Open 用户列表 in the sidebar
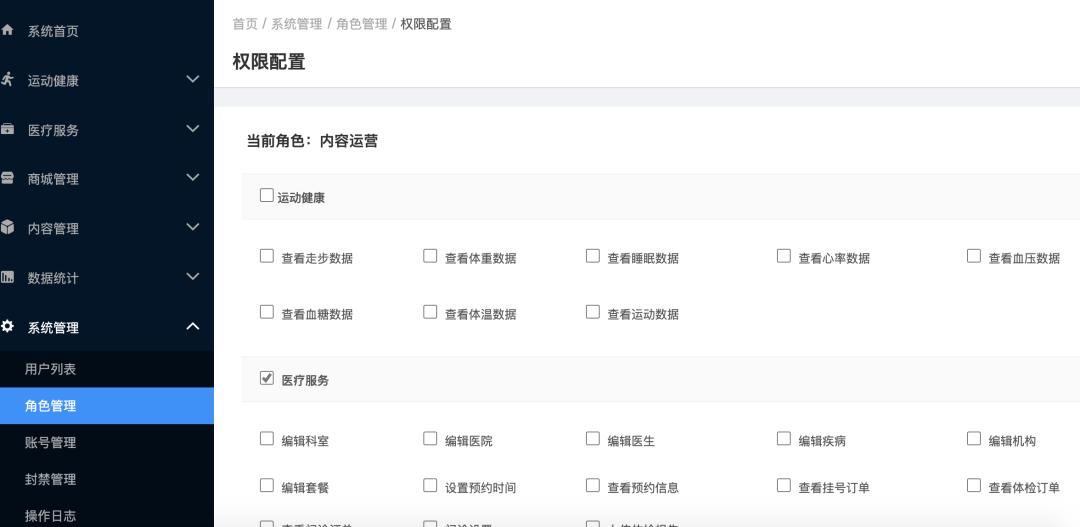The width and height of the screenshot is (1080, 527). [50, 369]
